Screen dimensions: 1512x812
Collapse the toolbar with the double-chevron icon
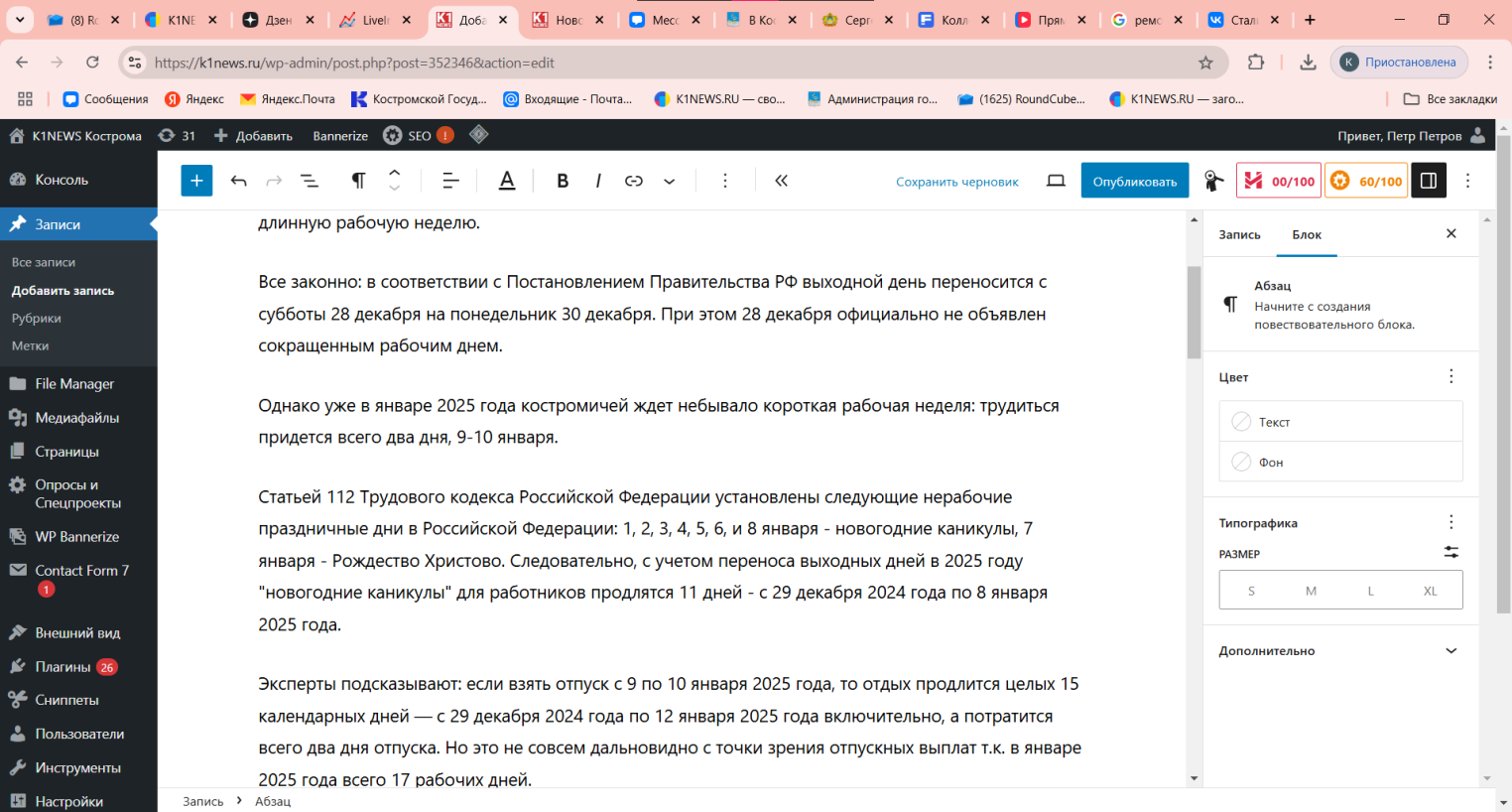tap(781, 181)
